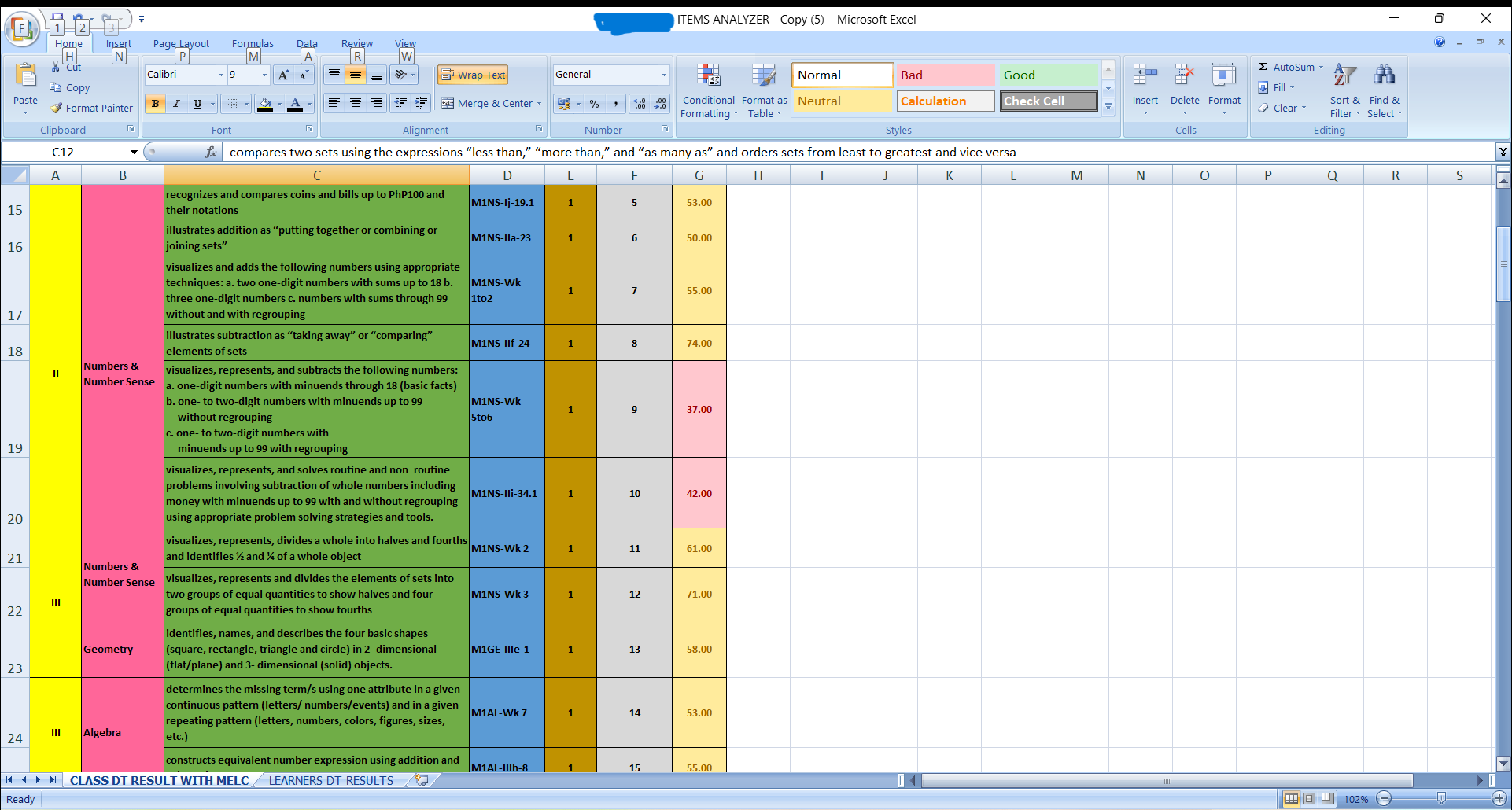1512x810 pixels.
Task: Align text to the right
Action: pos(377,103)
